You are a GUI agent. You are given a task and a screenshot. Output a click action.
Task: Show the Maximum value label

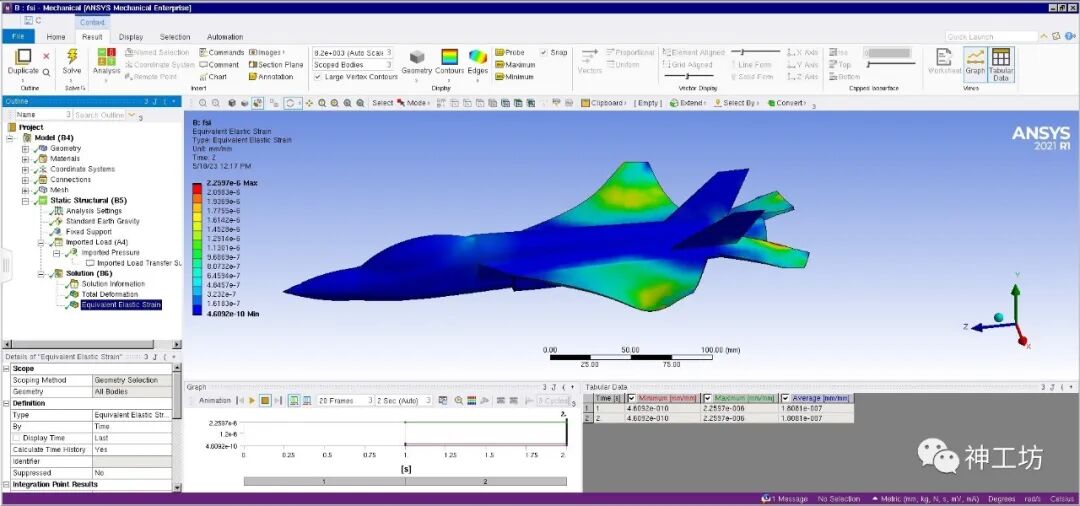515,65
